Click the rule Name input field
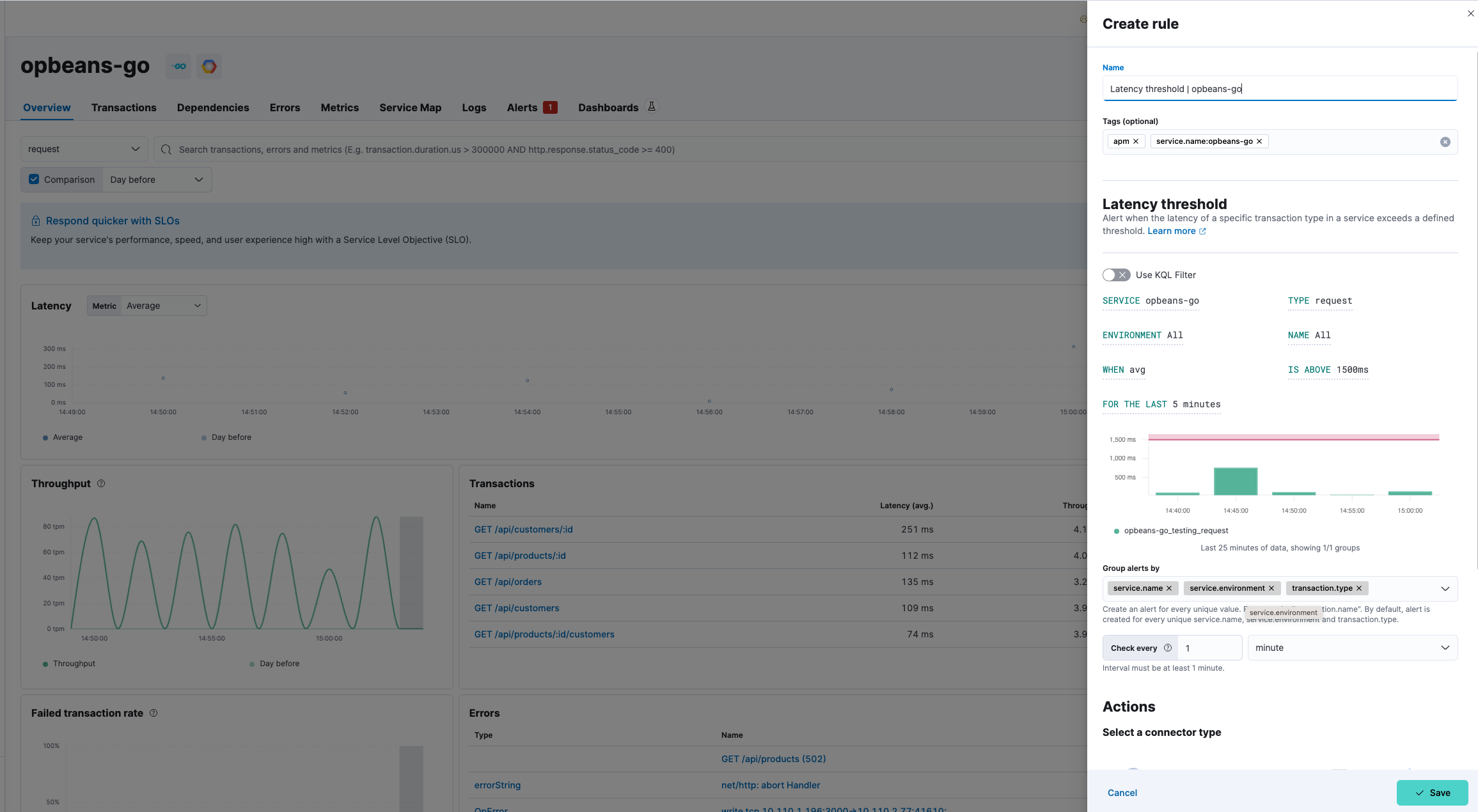The height and width of the screenshot is (812, 1478). pyautogui.click(x=1279, y=89)
